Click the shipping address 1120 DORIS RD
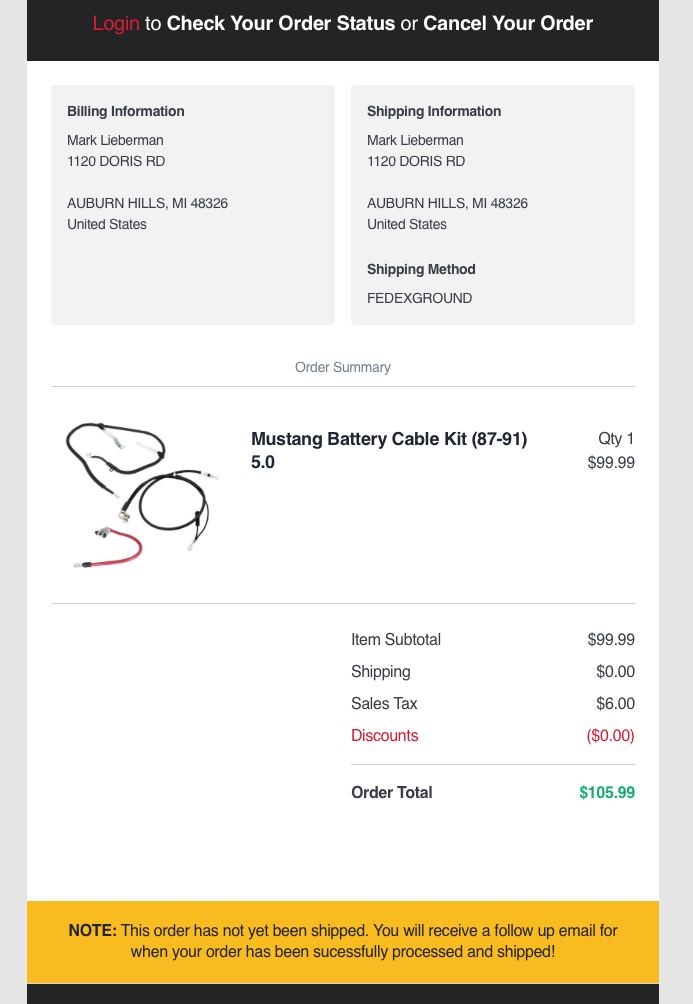This screenshot has height=1004, width=693. (x=416, y=161)
